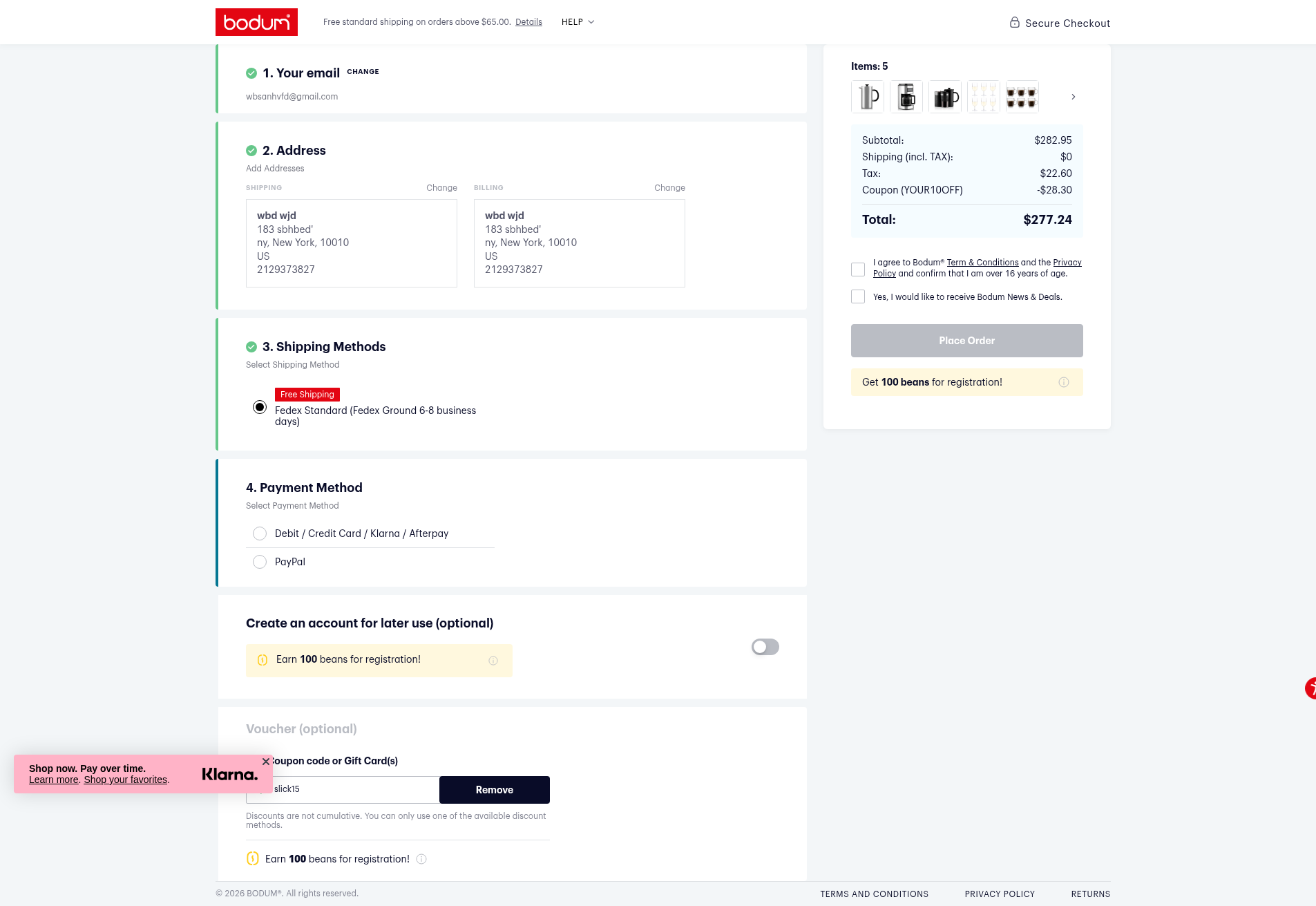Click info icon next to bottom beans text

421,859
